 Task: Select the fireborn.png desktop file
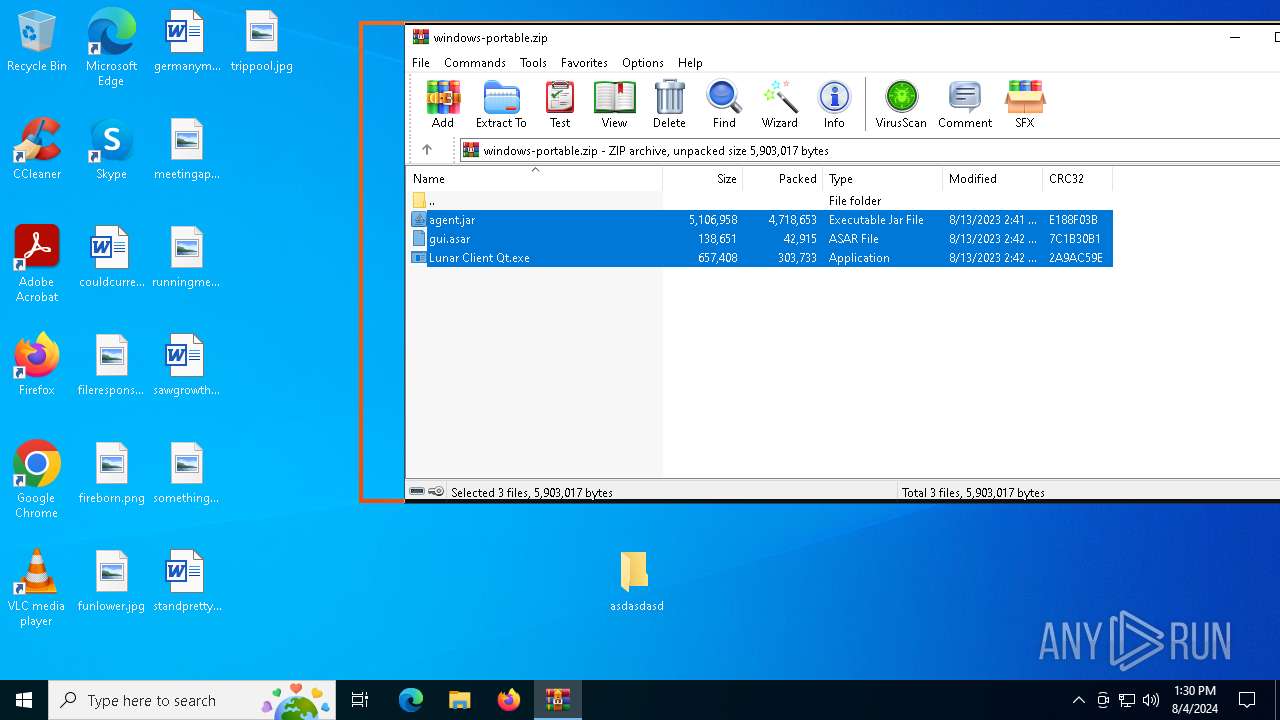pyautogui.click(x=111, y=473)
